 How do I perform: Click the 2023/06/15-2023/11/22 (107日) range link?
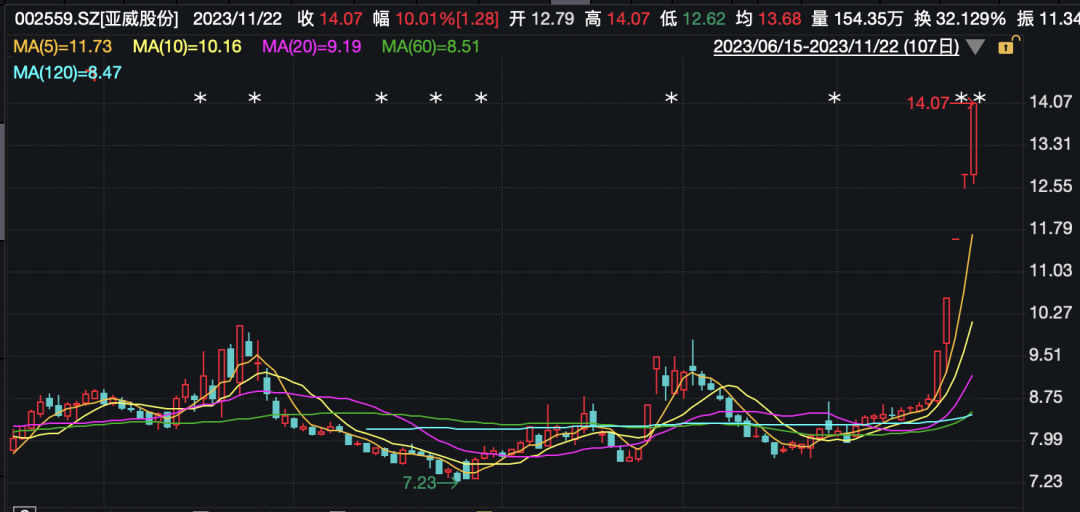click(x=836, y=47)
